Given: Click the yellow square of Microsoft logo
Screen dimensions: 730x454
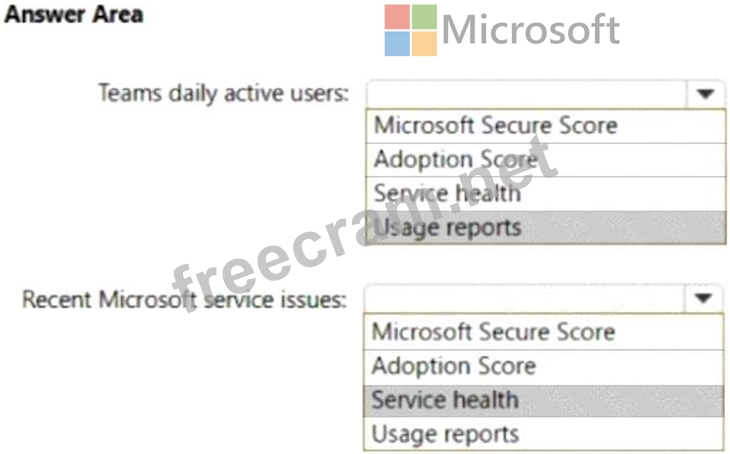Looking at the screenshot, I should click(424, 43).
